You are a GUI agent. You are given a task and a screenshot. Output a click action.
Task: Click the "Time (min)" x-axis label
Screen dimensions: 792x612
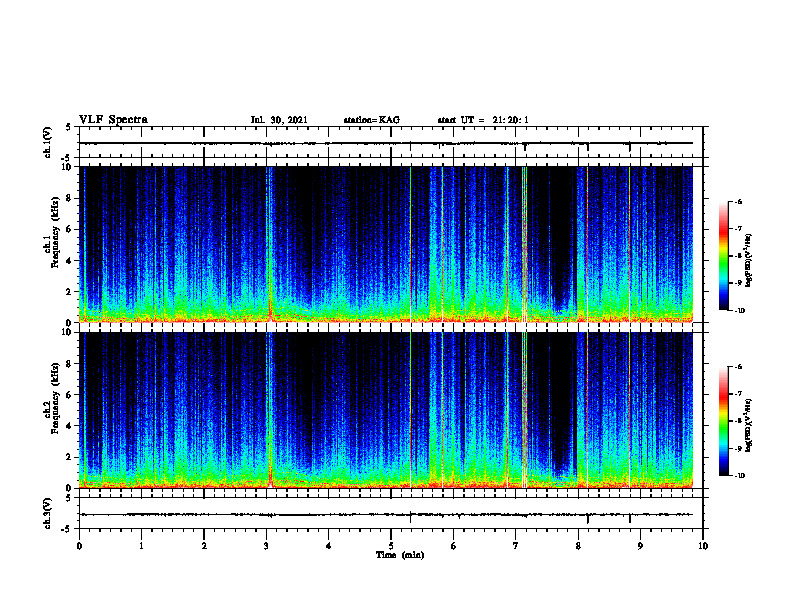[400, 555]
